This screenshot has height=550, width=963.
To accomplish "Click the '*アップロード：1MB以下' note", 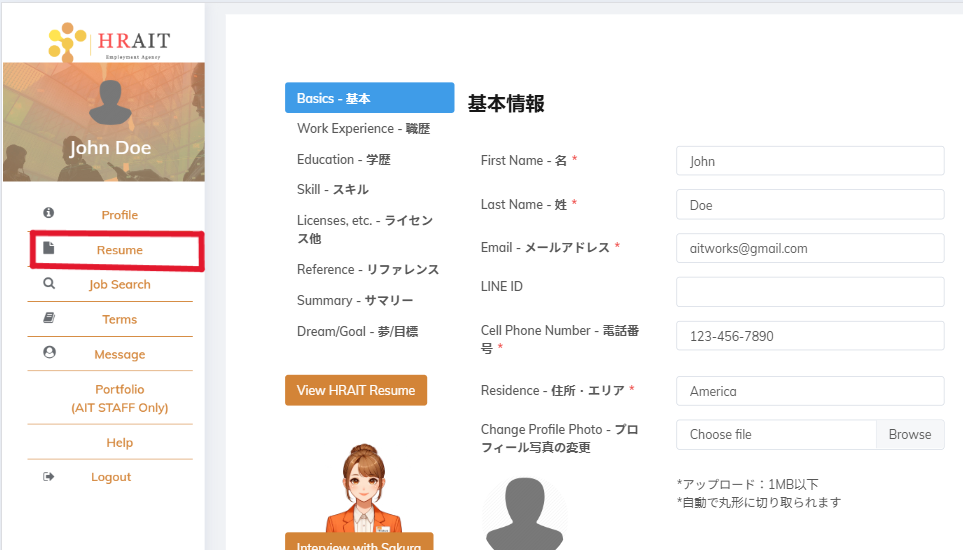I will pos(747,484).
